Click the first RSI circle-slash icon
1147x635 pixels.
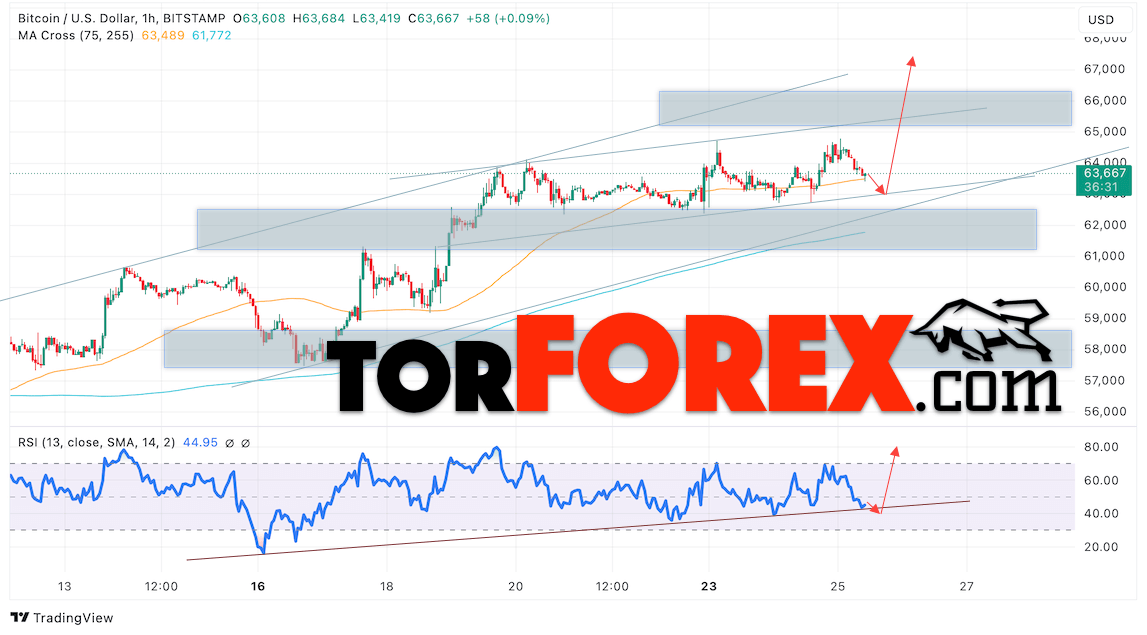click(x=229, y=443)
